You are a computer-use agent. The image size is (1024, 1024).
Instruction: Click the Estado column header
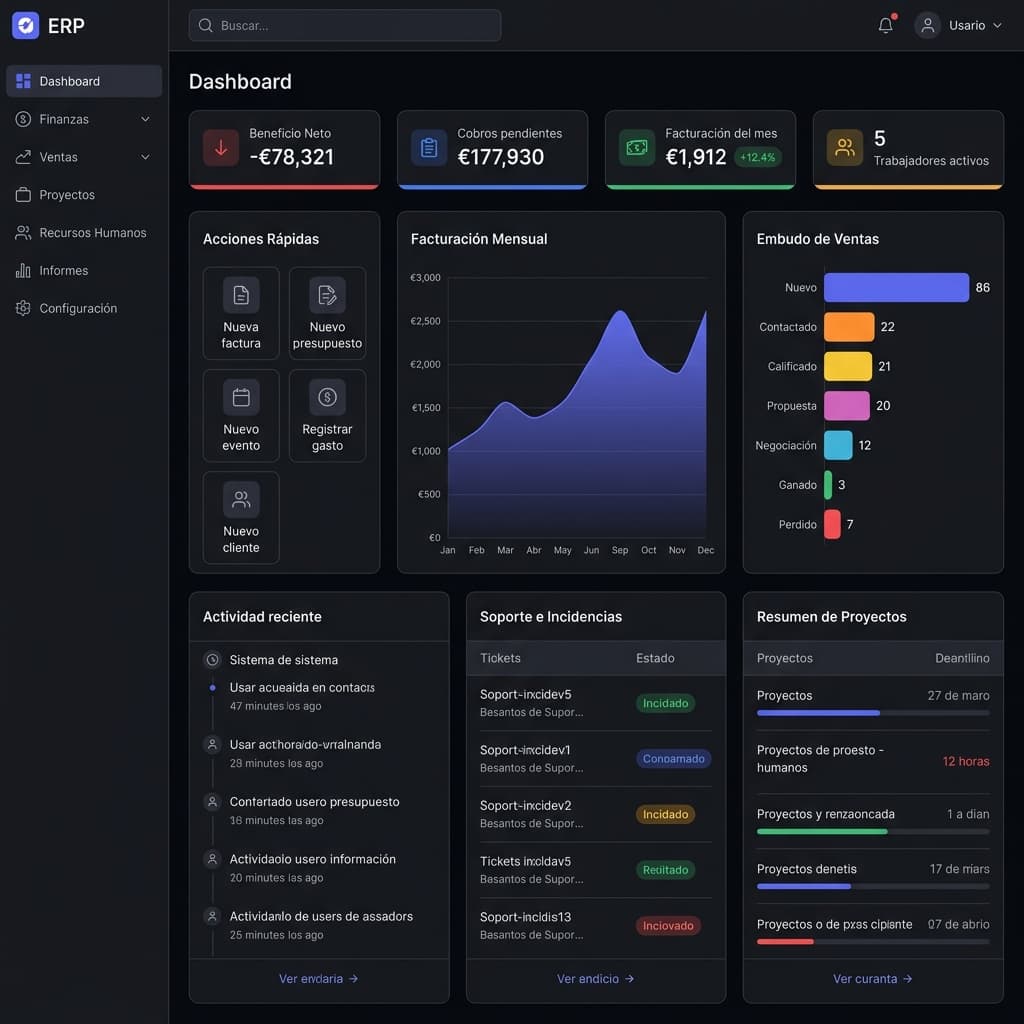655,658
